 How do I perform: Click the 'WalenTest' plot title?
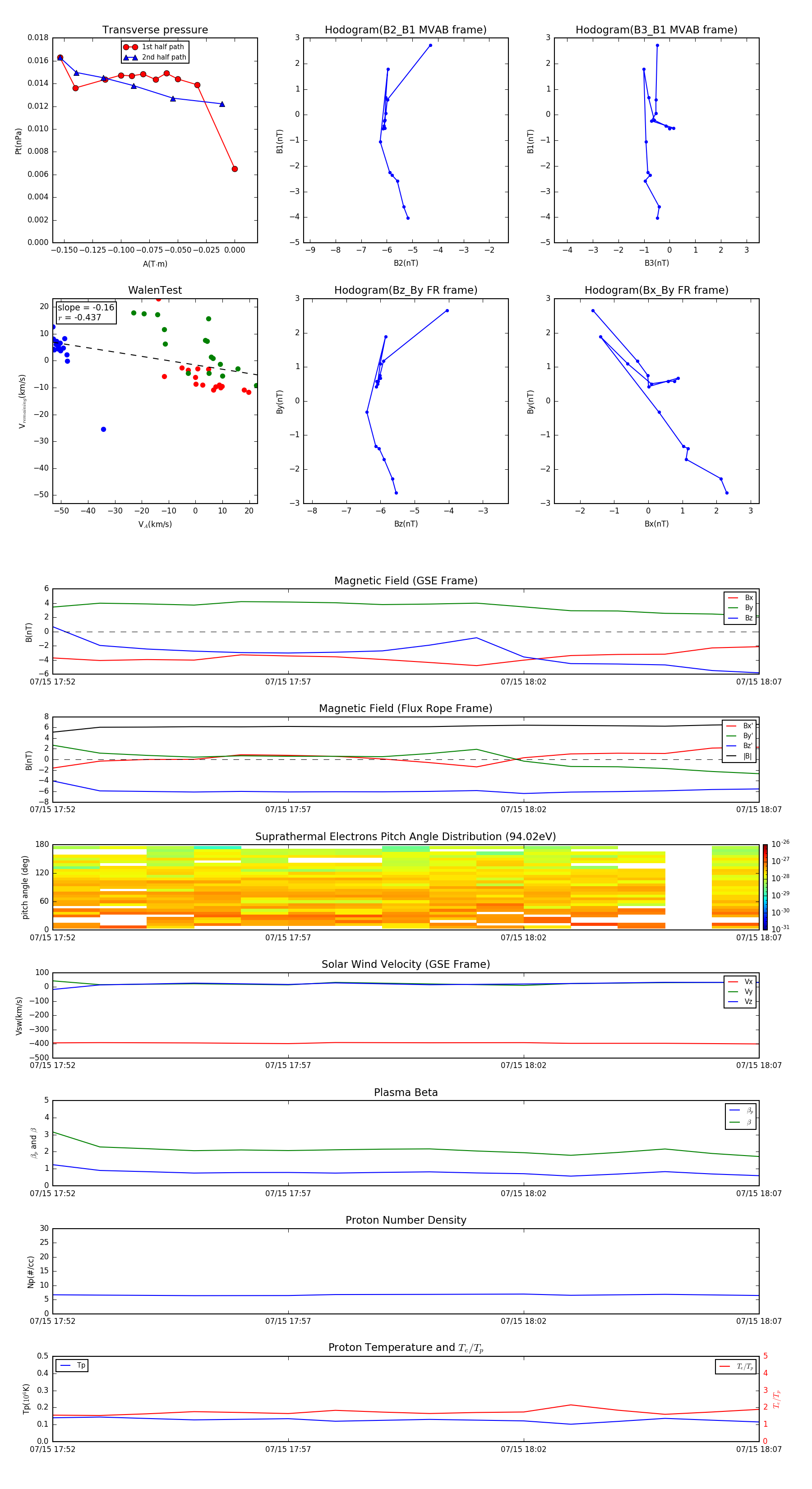click(x=155, y=290)
